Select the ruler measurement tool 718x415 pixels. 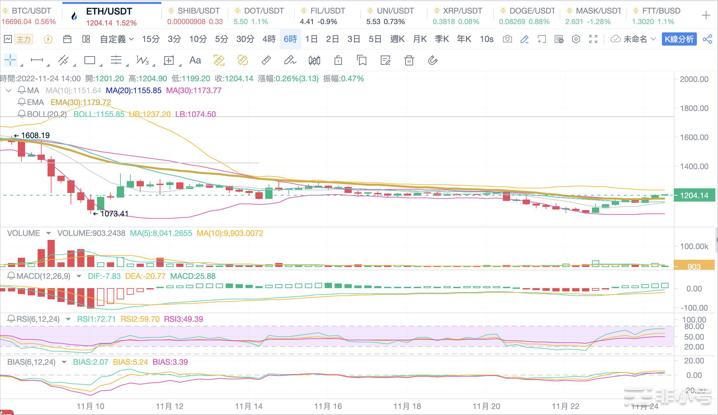pos(266,60)
